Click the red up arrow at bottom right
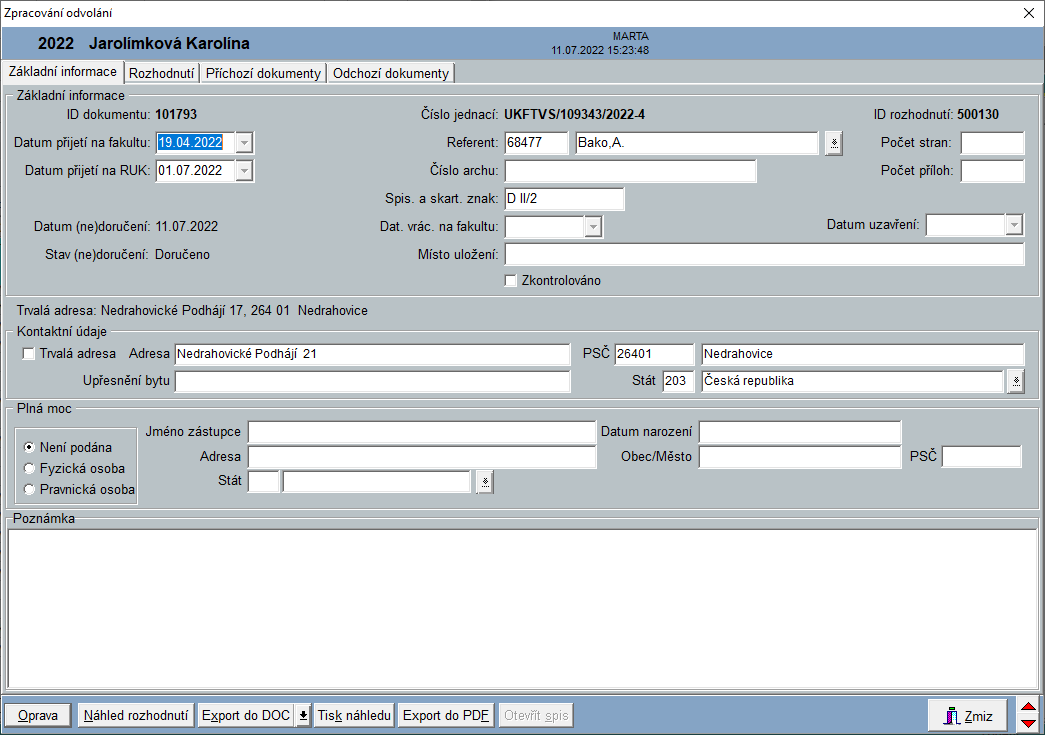 point(1028,708)
